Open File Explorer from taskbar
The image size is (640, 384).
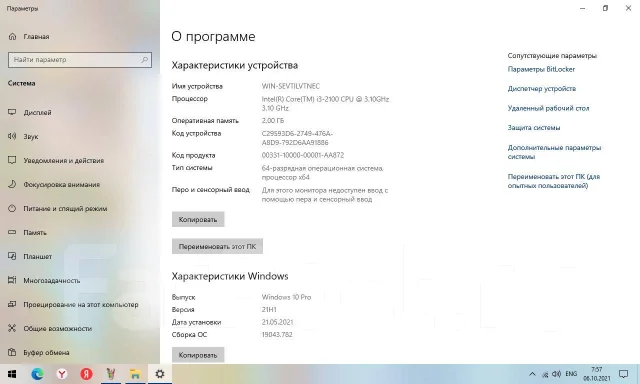click(x=135, y=374)
